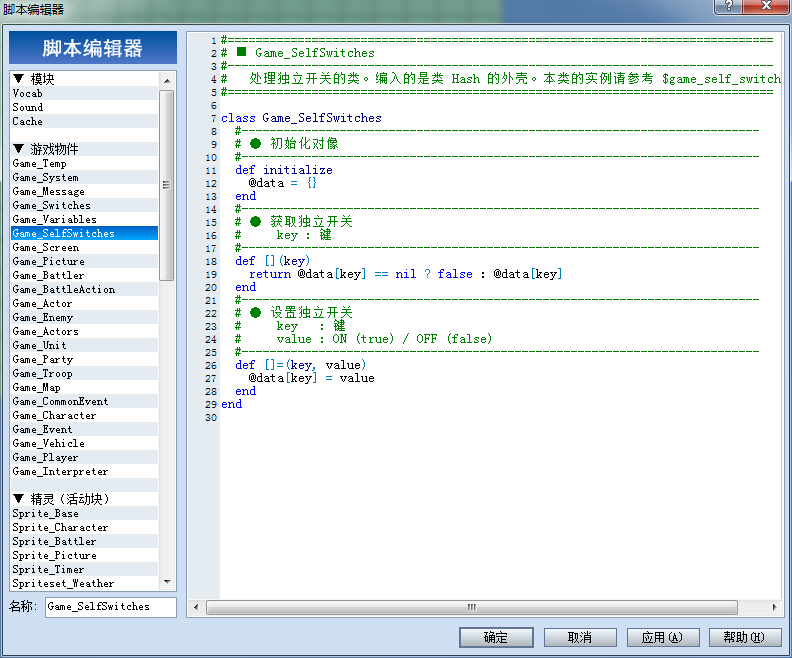Open the Sprite_Battler script
This screenshot has width=792, height=658.
[x=84, y=541]
